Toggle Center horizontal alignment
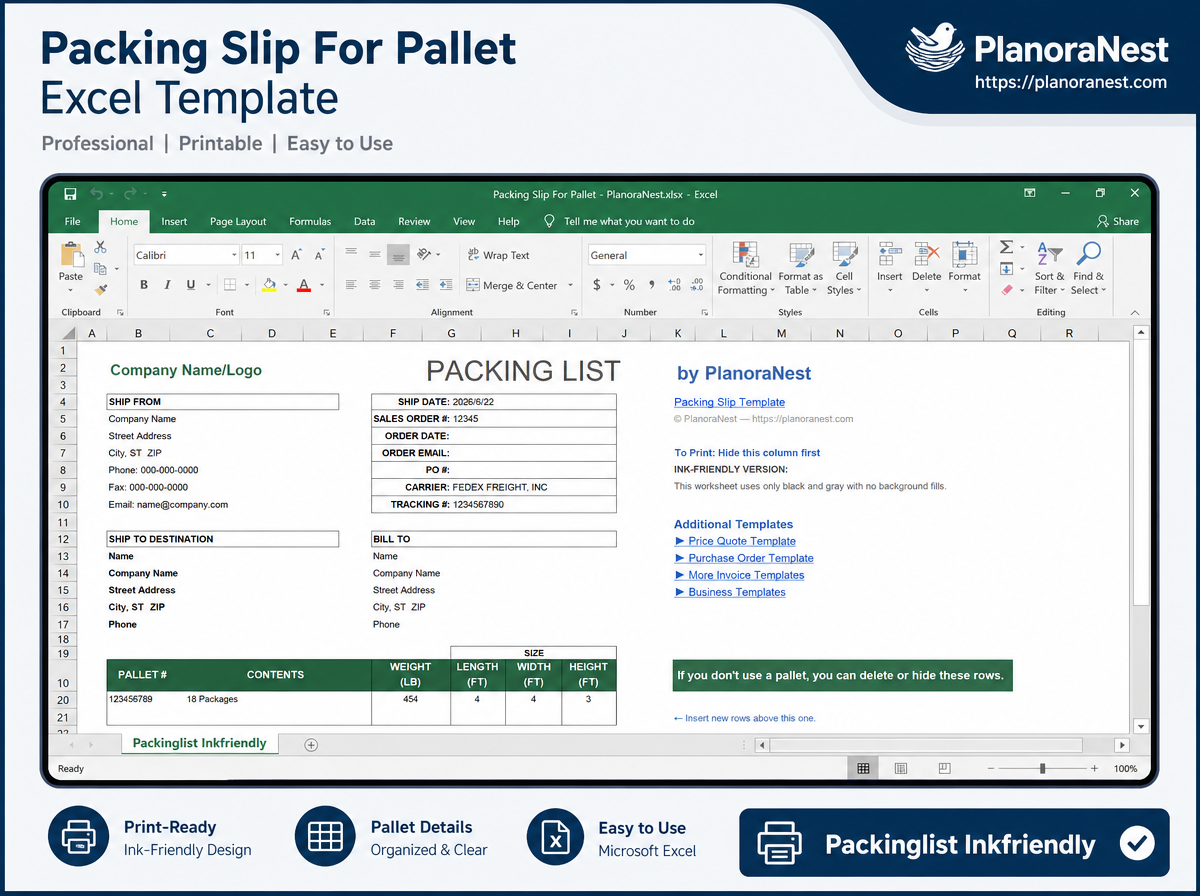Image resolution: width=1200 pixels, height=896 pixels. pos(374,285)
